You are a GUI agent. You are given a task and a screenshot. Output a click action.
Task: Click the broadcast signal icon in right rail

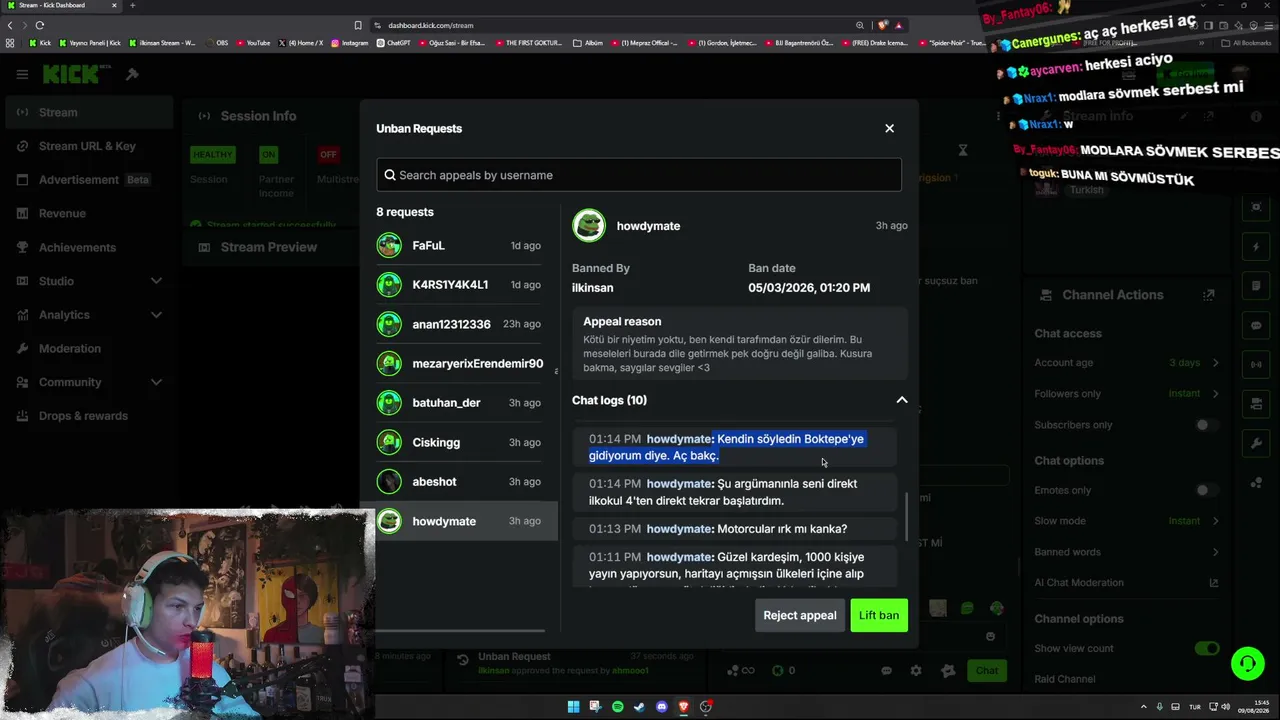tap(1257, 364)
